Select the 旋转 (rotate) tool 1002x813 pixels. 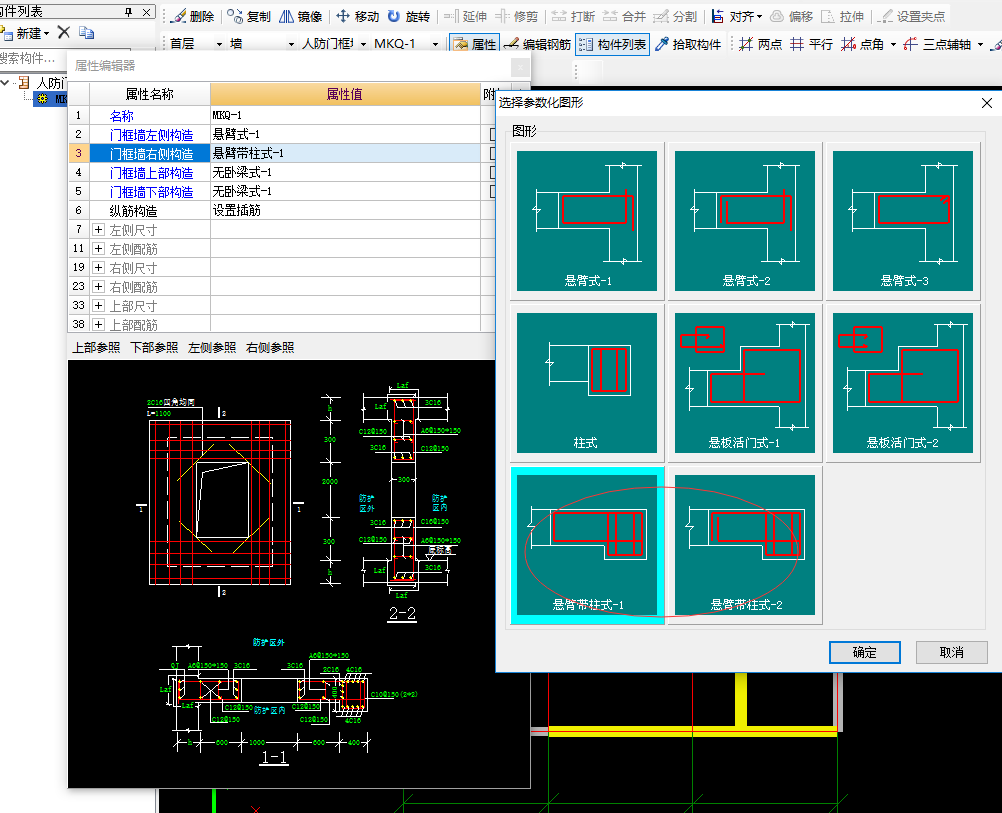(408, 17)
